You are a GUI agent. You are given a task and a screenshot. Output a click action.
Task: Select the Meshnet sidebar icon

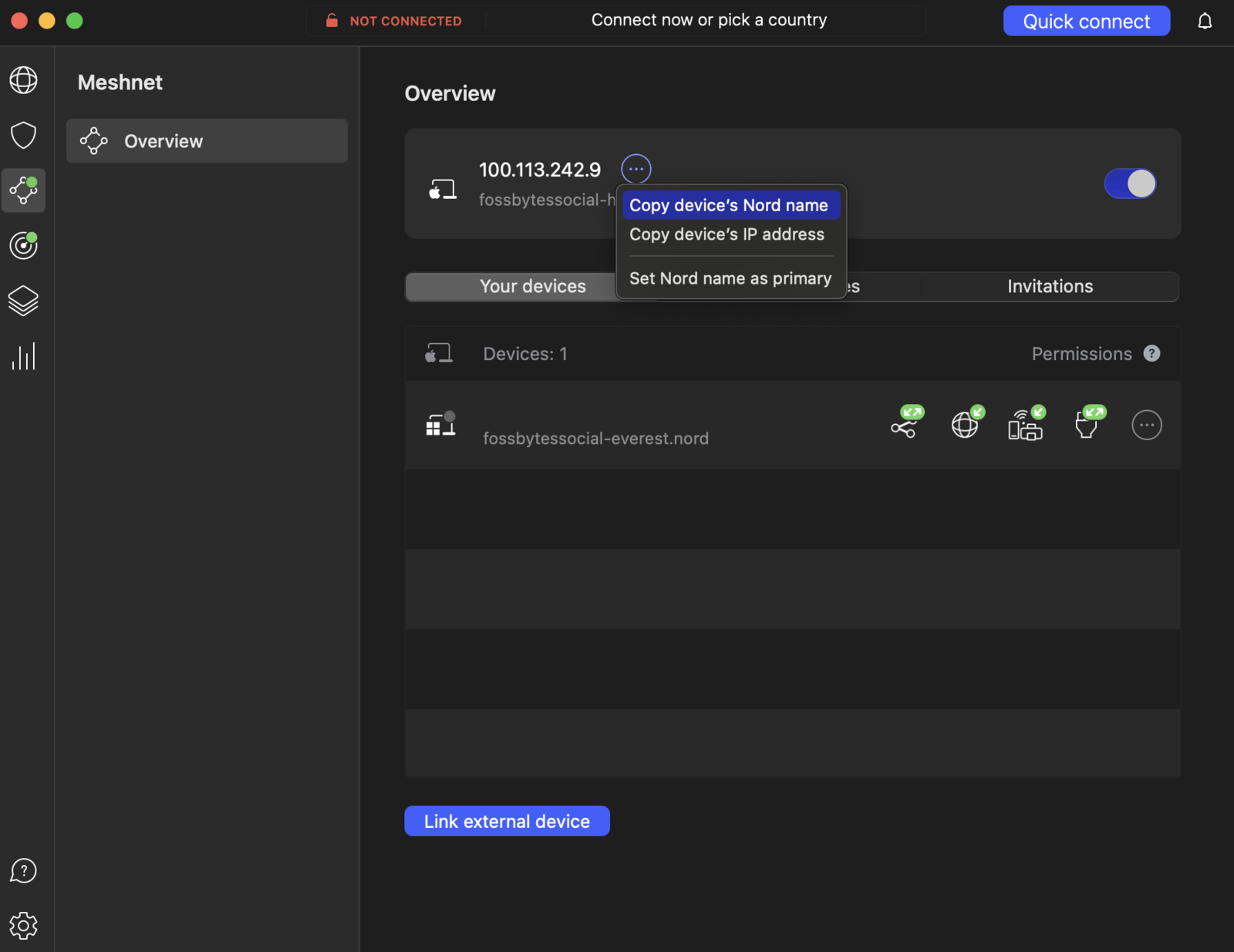click(24, 190)
